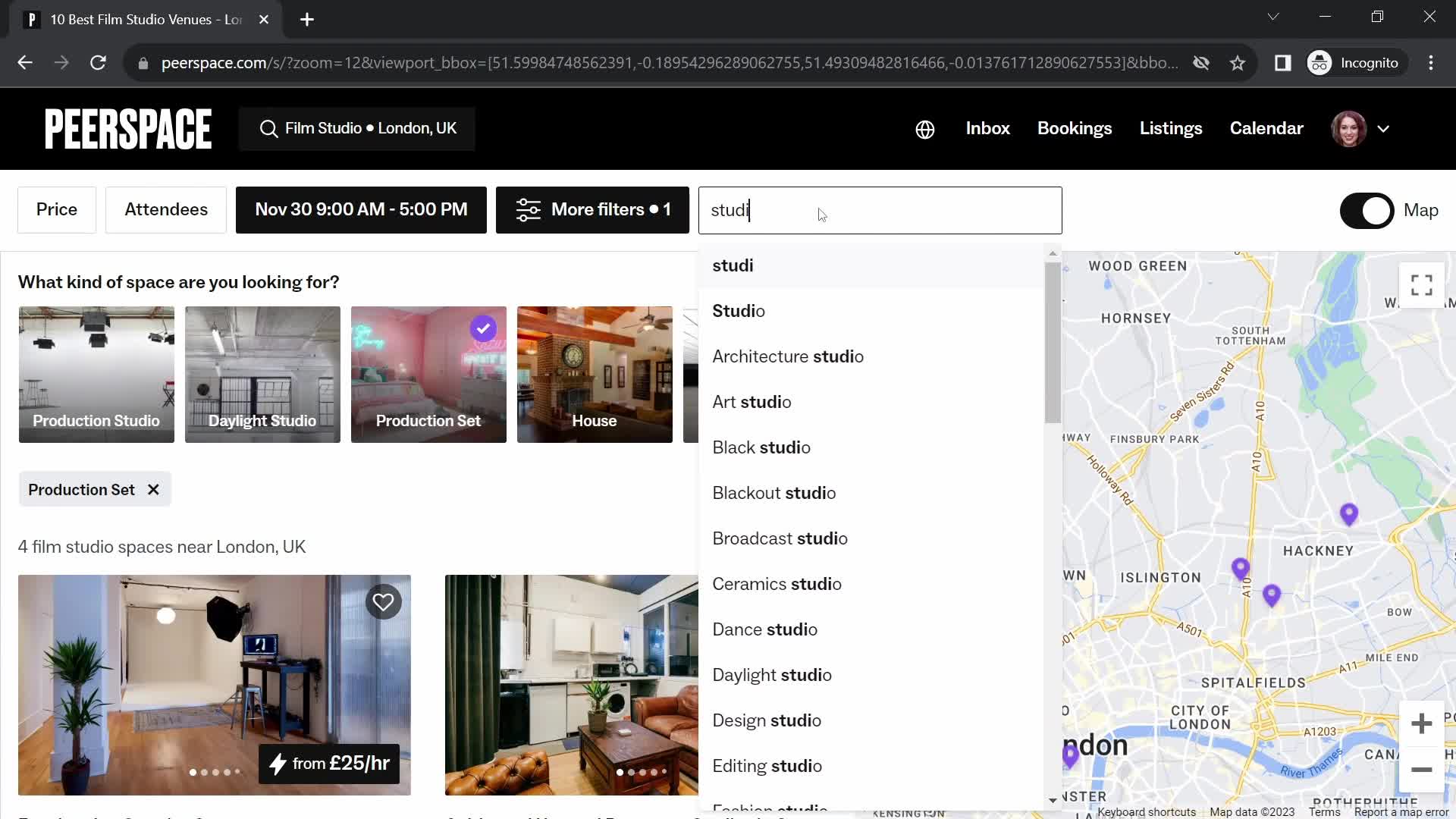Select the House space tile
Viewport: 1456px width, 819px height.
tap(595, 375)
